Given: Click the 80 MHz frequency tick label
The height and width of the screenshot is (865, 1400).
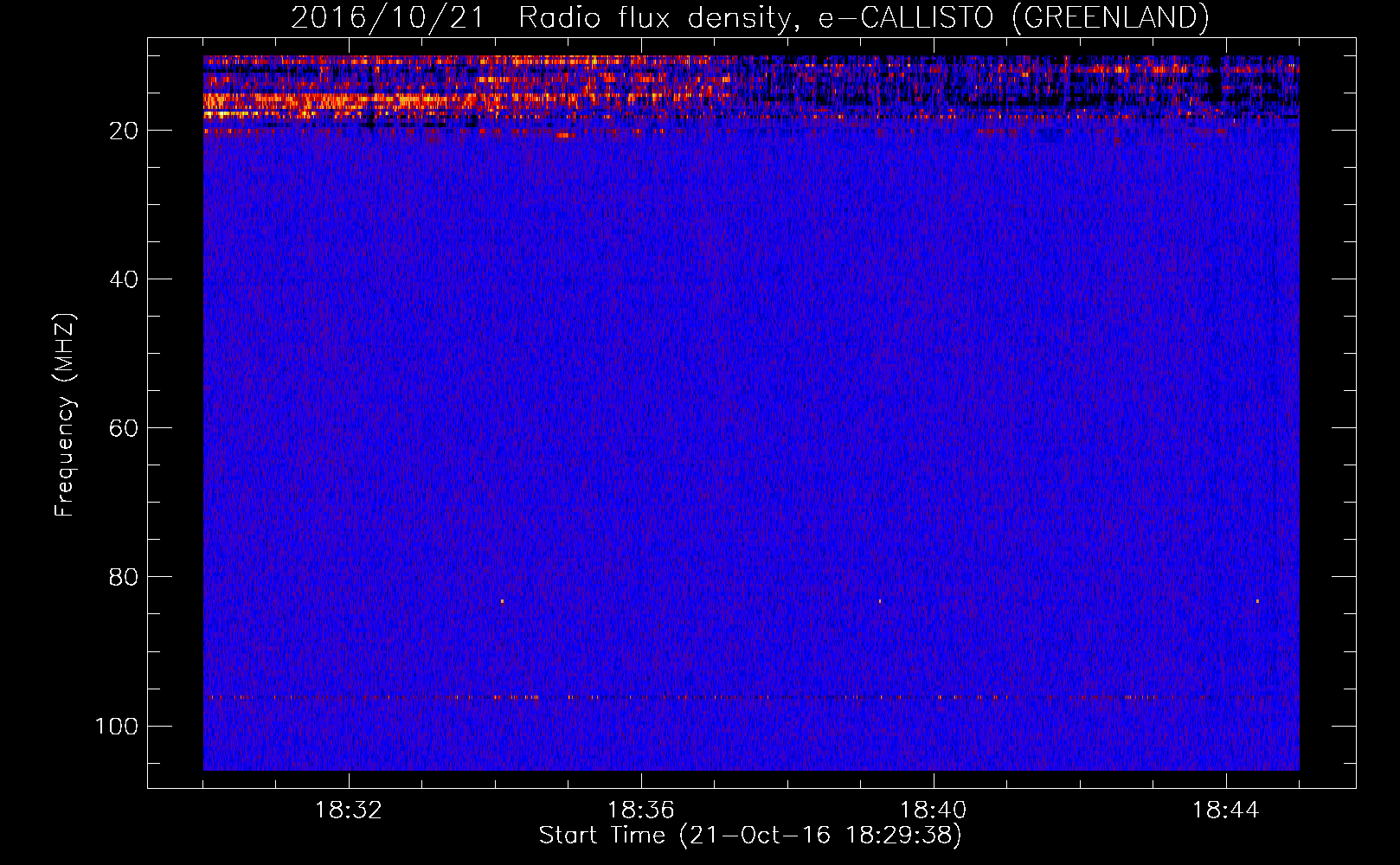Looking at the screenshot, I should (x=125, y=577).
